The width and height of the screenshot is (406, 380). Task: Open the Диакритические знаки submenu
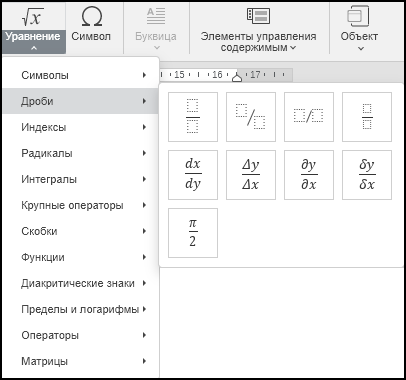click(80, 283)
